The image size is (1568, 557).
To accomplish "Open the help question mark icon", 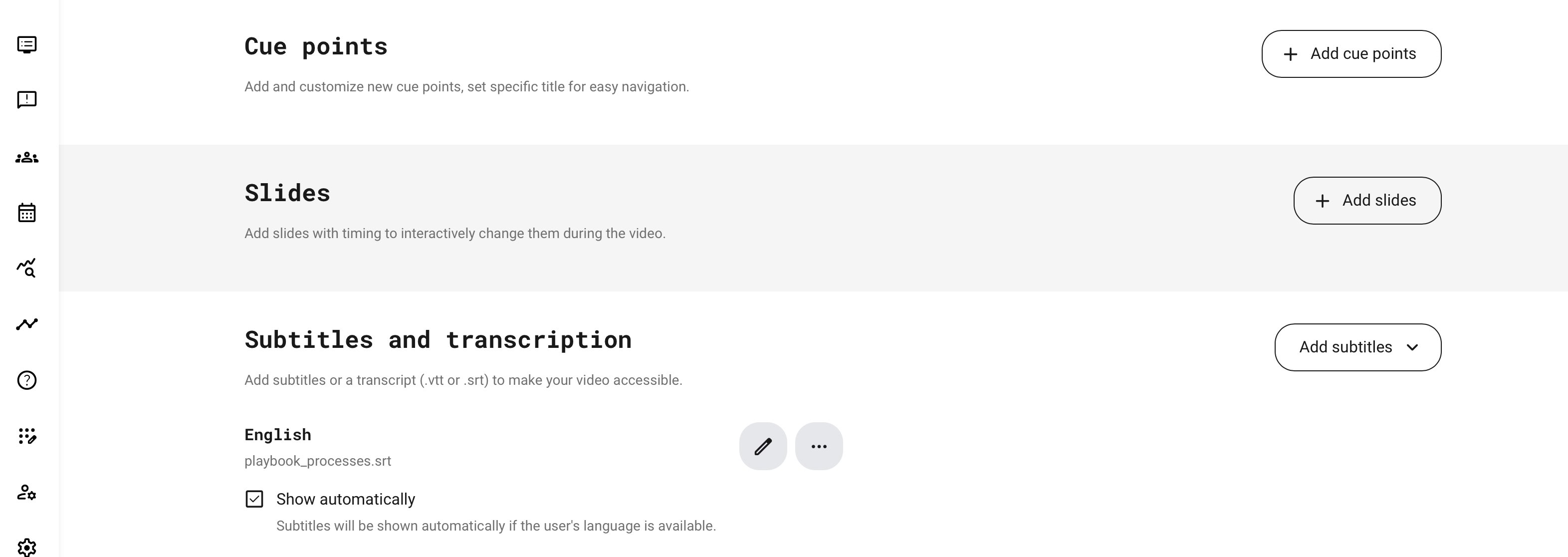I will 27,380.
